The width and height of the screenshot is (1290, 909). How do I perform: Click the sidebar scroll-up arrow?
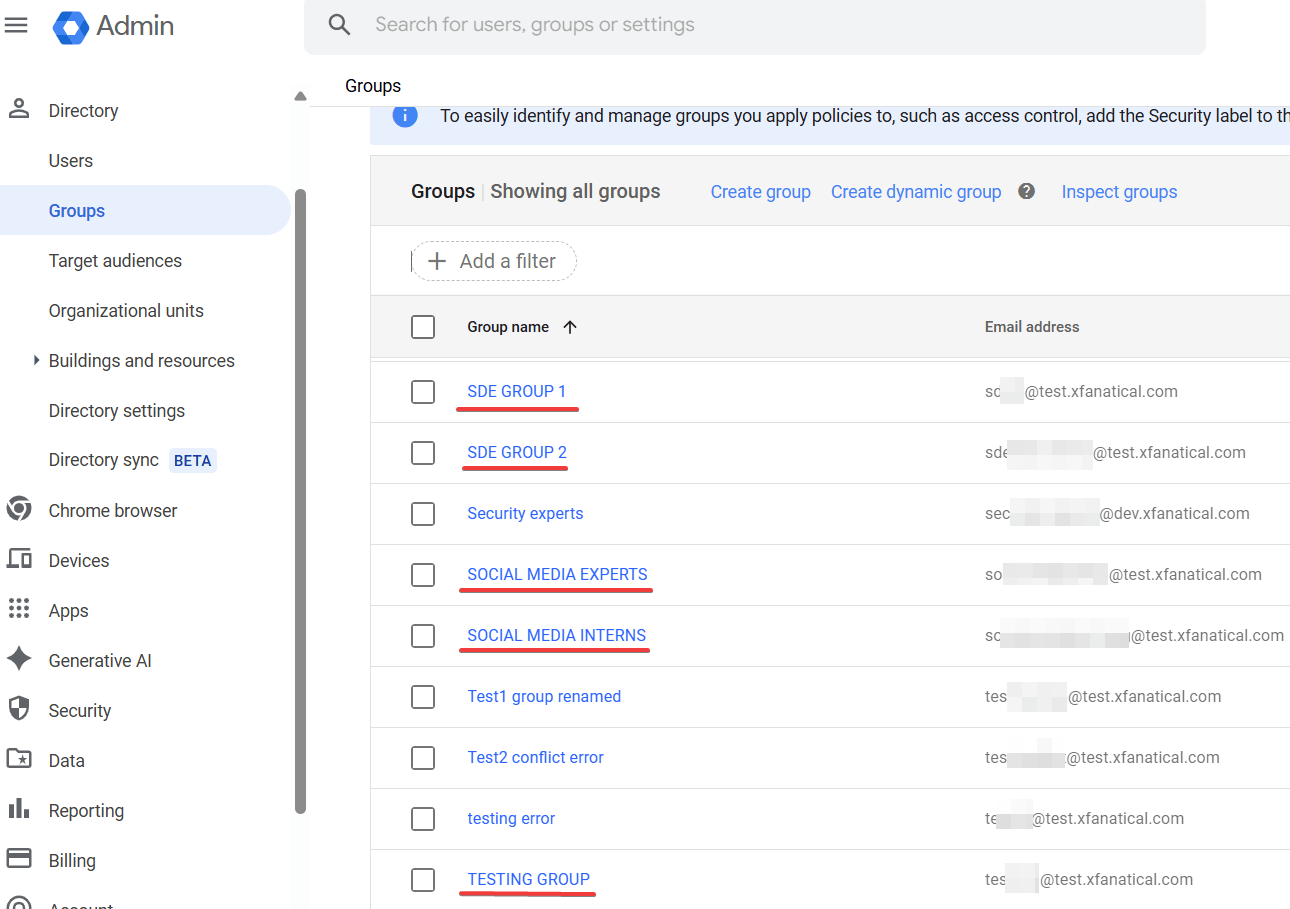pos(300,97)
